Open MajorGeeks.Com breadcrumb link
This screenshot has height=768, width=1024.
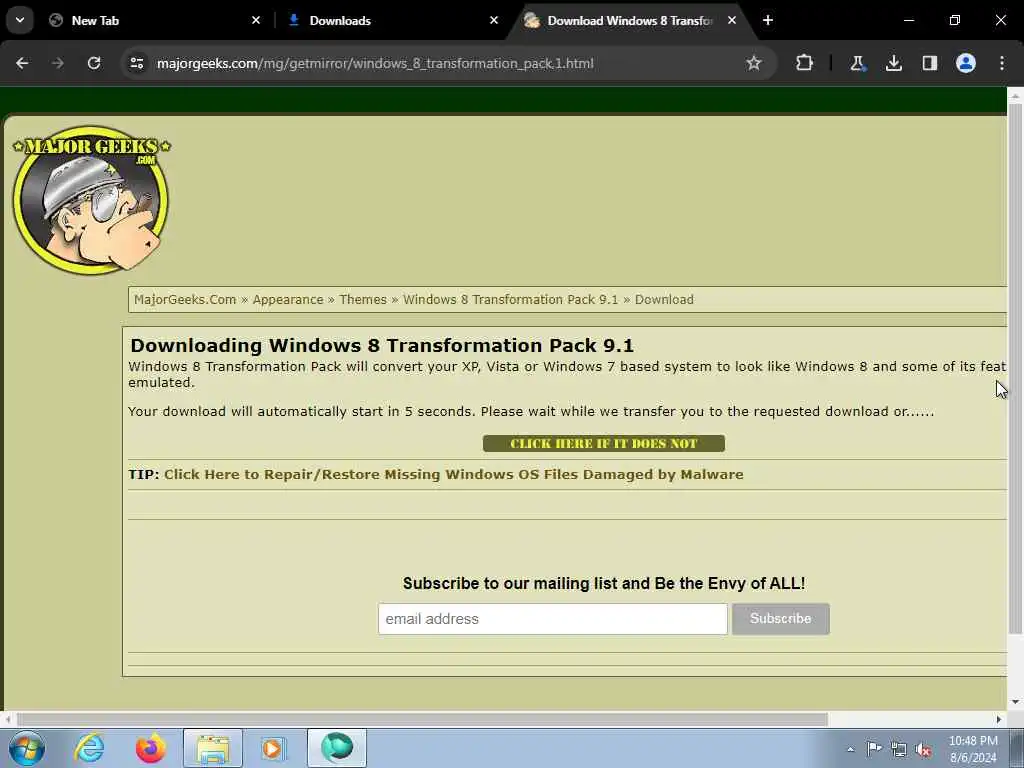pos(185,300)
